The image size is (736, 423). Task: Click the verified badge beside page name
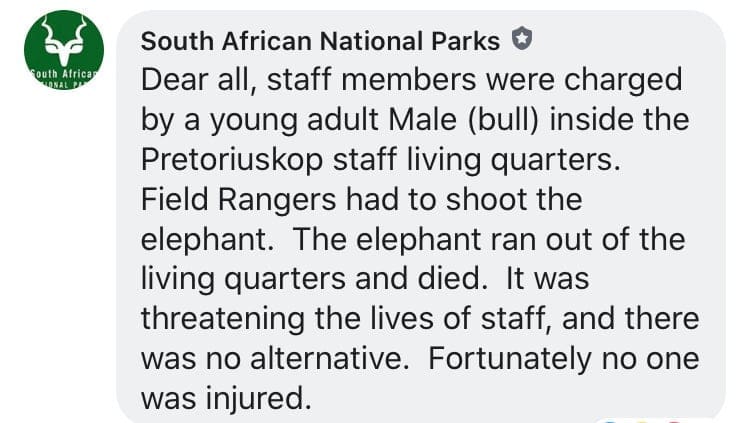point(521,40)
